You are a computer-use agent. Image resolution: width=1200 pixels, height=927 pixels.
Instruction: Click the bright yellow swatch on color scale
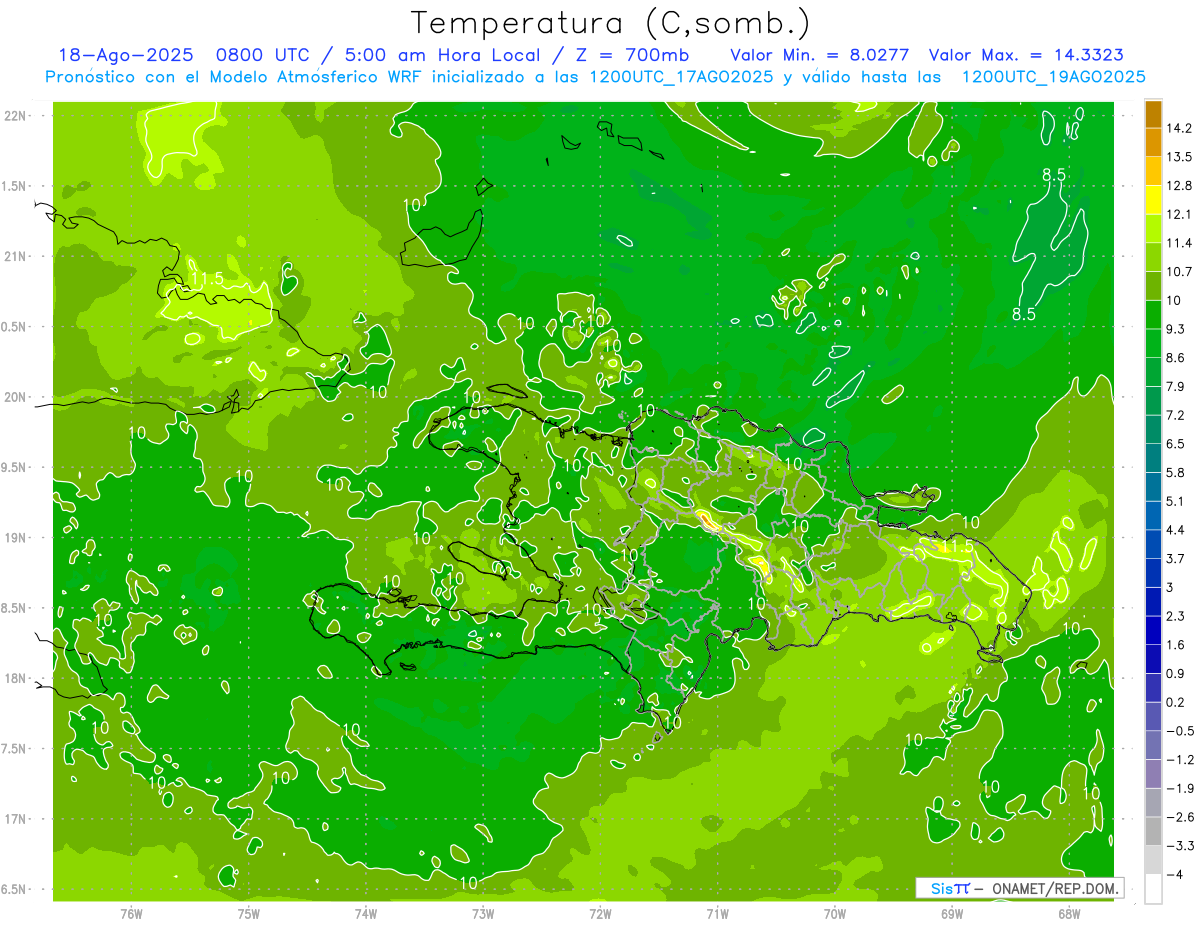pyautogui.click(x=1153, y=200)
